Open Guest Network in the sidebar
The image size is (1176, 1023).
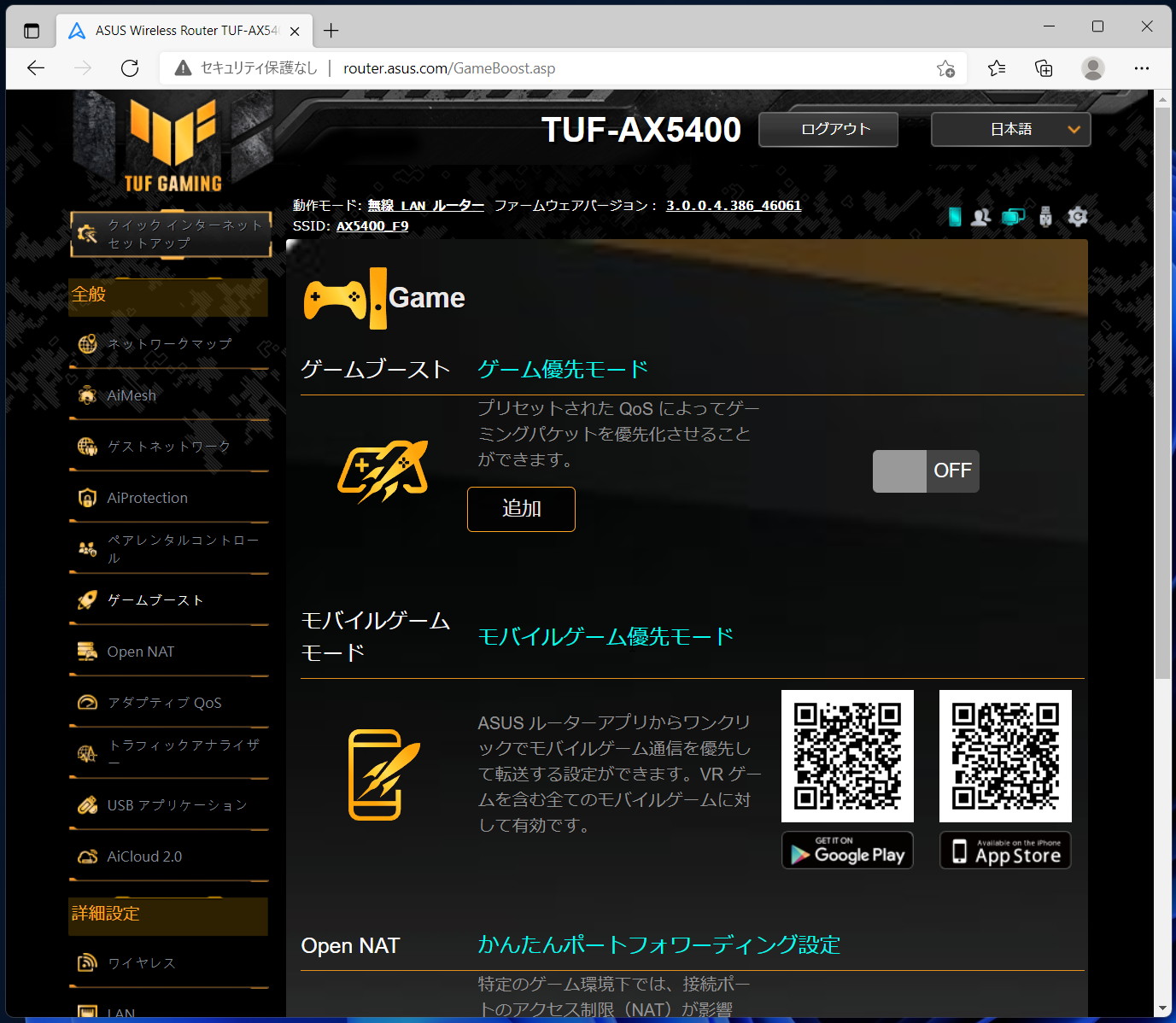click(x=169, y=447)
